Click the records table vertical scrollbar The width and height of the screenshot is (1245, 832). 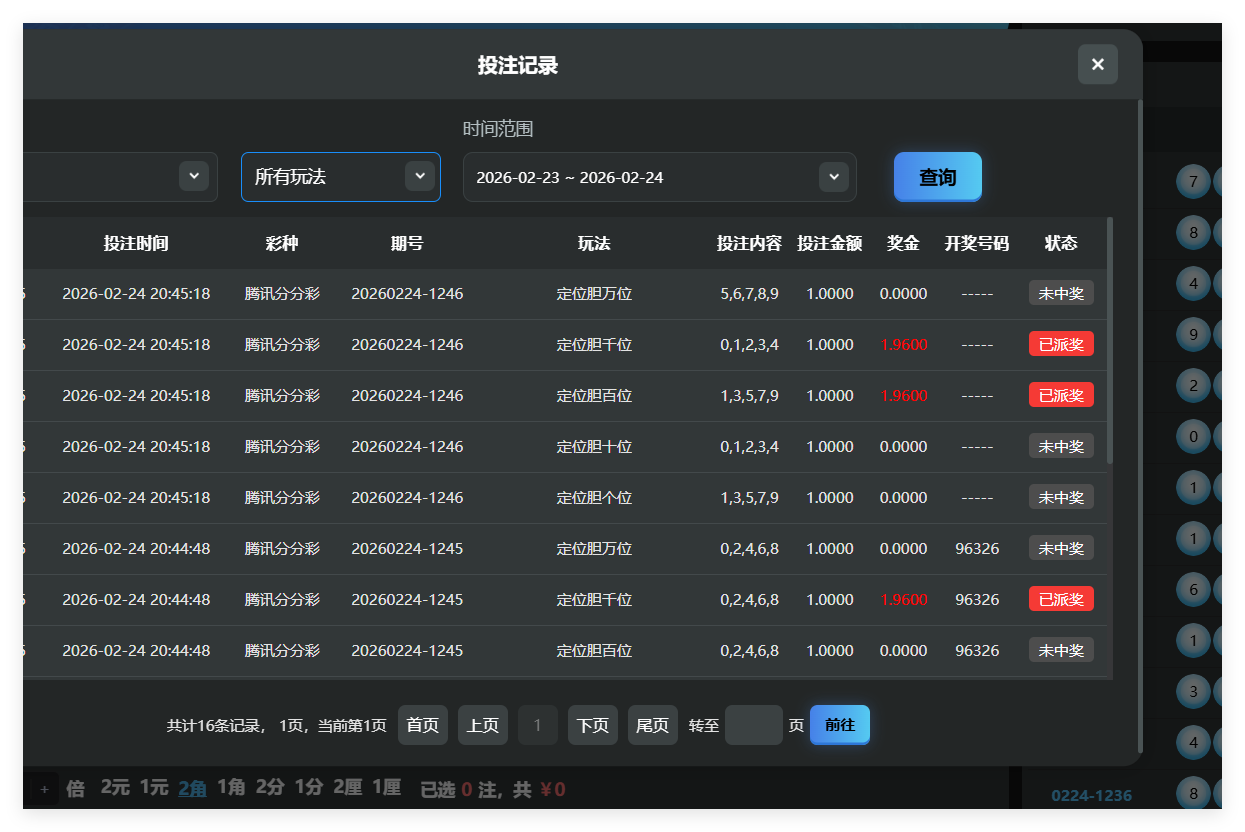[x=1110, y=340]
